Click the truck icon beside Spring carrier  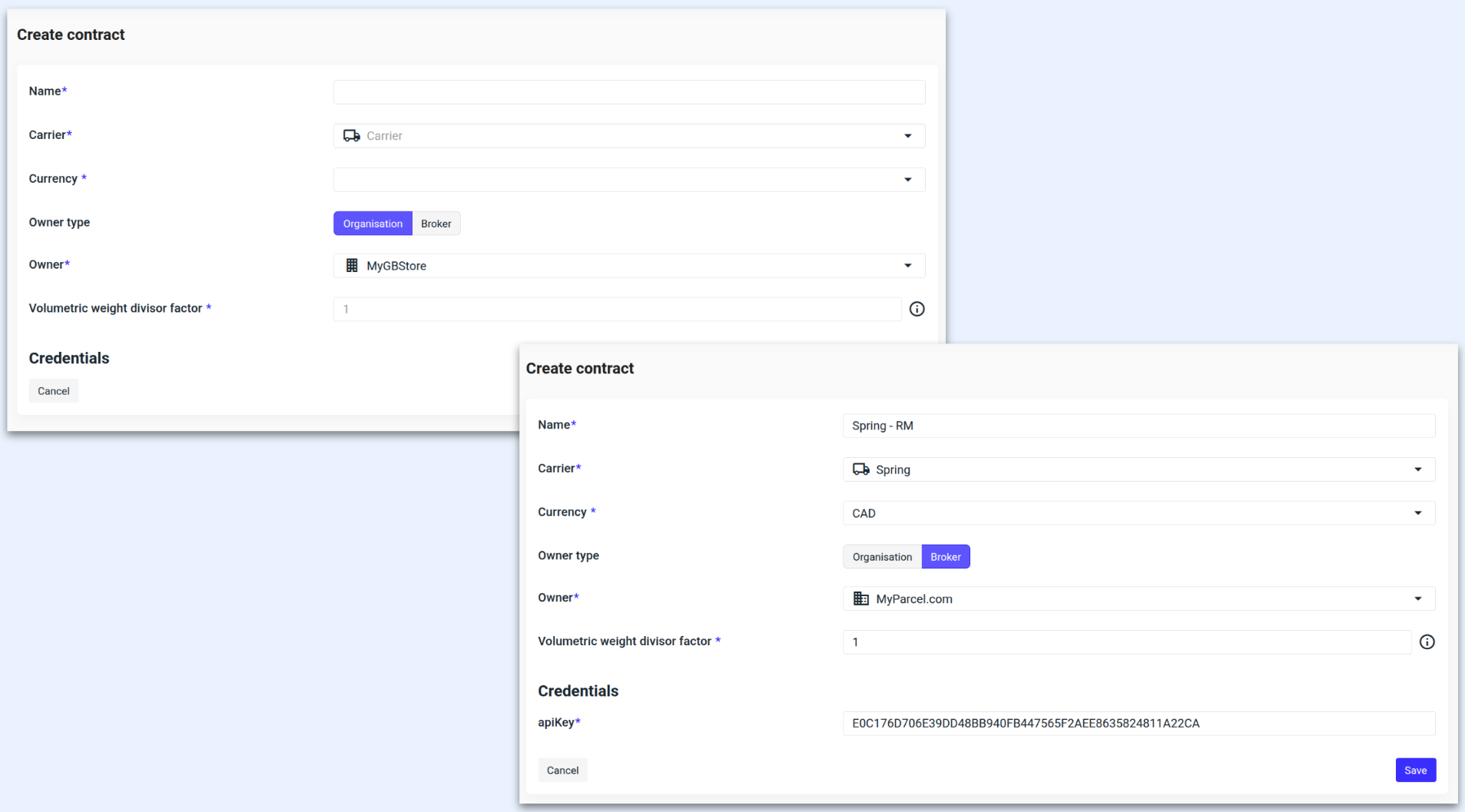[x=860, y=469]
